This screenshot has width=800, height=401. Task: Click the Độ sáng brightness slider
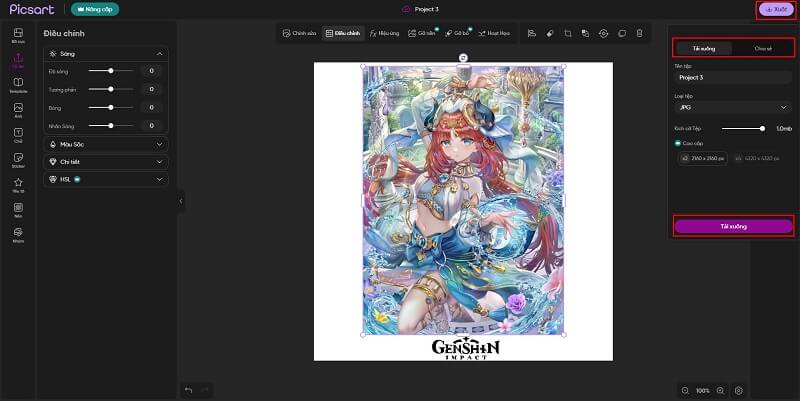tap(111, 71)
